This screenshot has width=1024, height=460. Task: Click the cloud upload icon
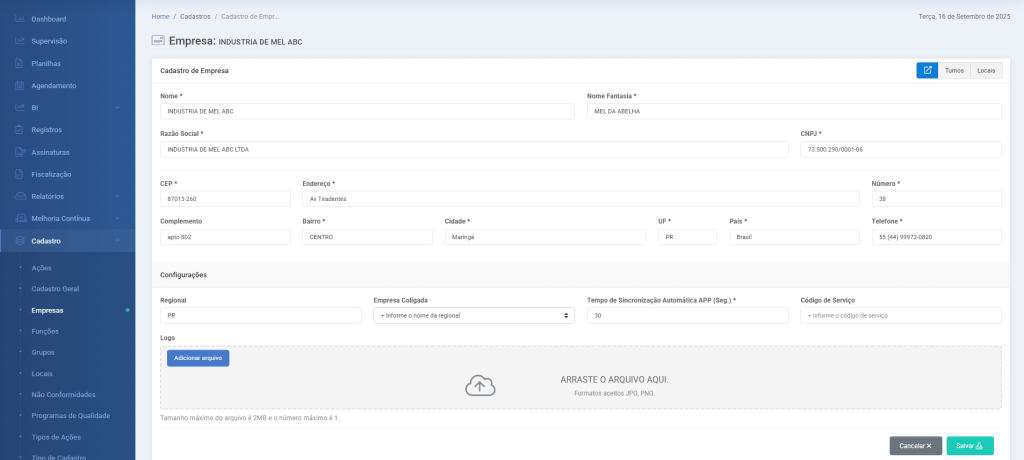click(x=480, y=385)
